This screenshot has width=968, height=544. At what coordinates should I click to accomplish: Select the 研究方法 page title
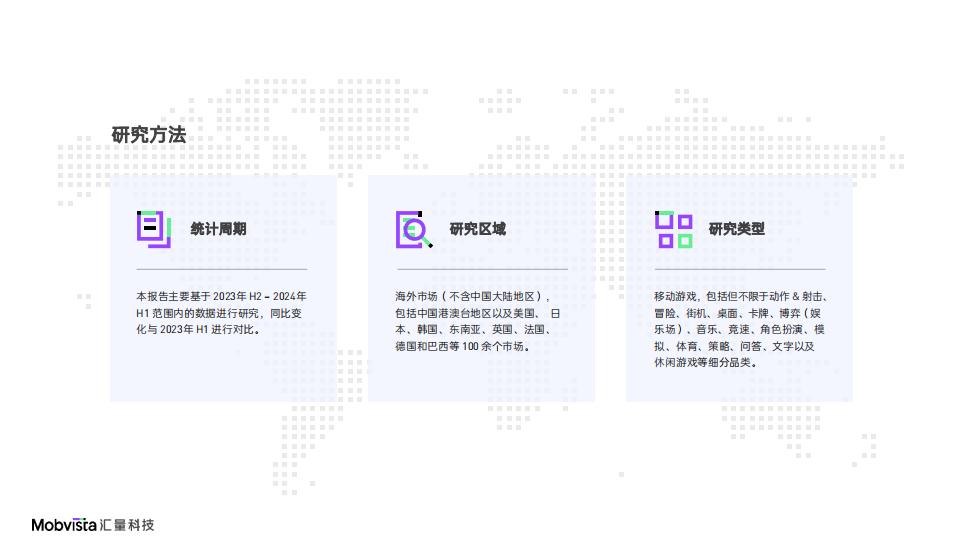(x=149, y=135)
